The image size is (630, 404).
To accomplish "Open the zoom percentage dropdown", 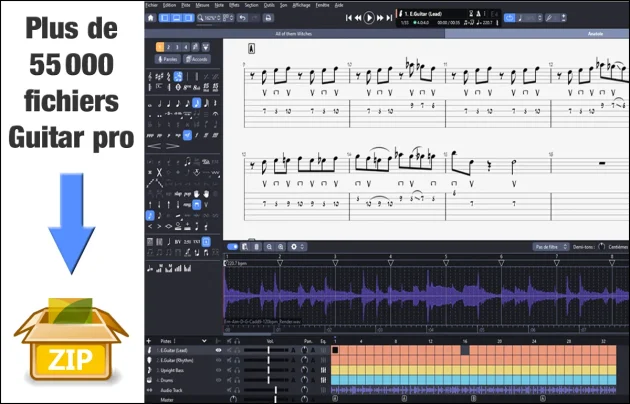I will (209, 18).
